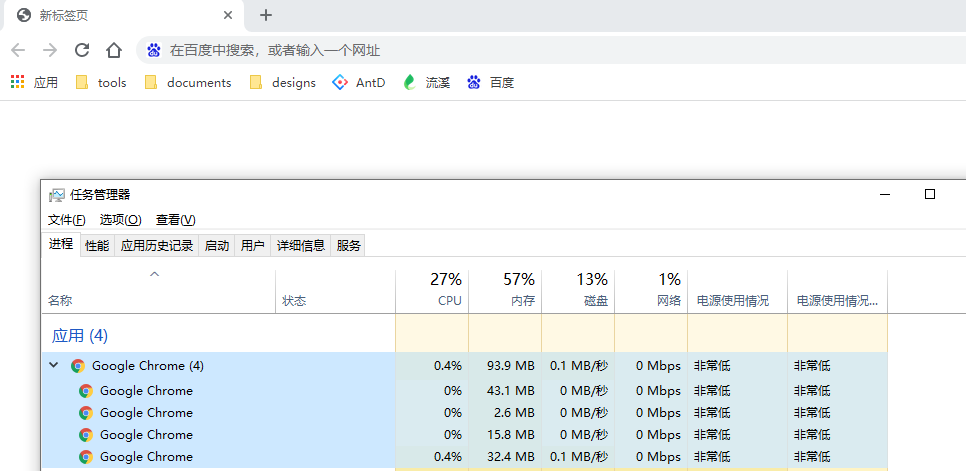The height and width of the screenshot is (471, 966).
Task: Open the 查看(V) menu
Action: click(x=176, y=220)
